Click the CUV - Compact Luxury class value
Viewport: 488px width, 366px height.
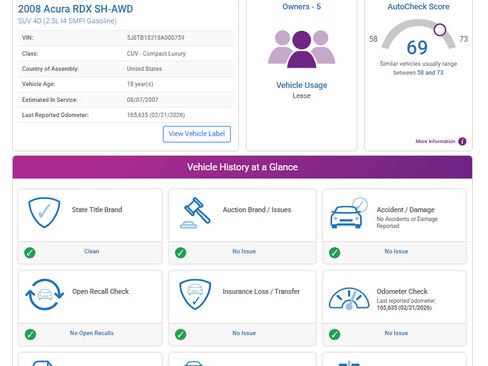[x=156, y=54]
